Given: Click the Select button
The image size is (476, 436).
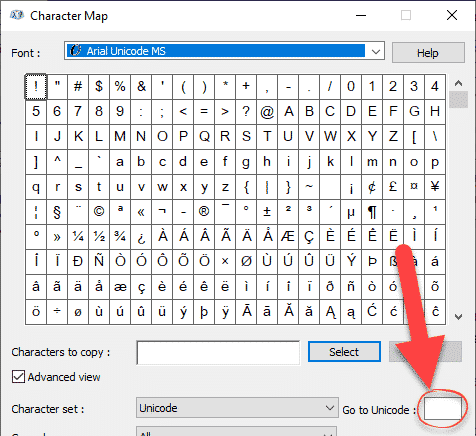Looking at the screenshot, I should 344,352.
